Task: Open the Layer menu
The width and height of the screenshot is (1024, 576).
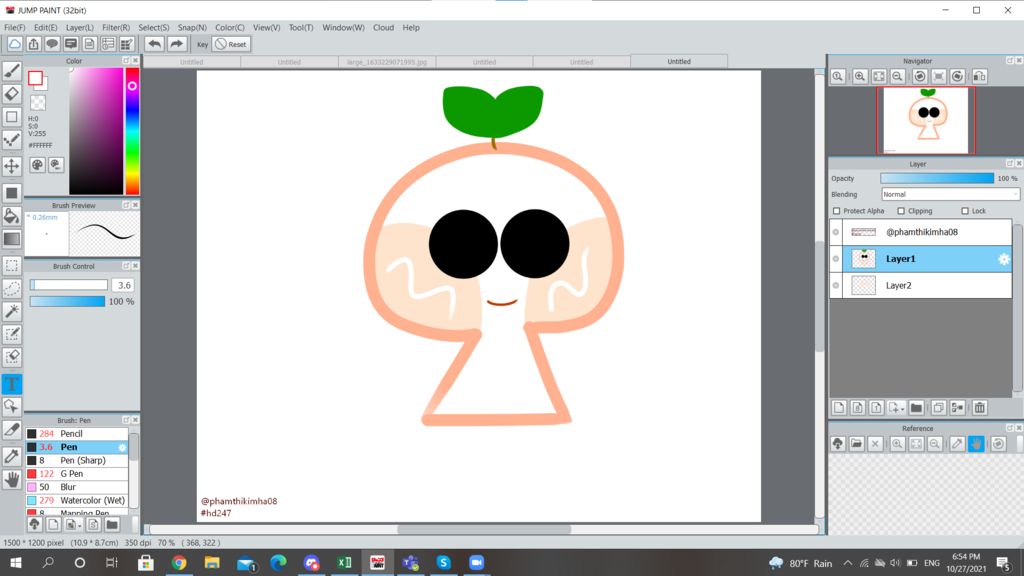Action: 80,27
